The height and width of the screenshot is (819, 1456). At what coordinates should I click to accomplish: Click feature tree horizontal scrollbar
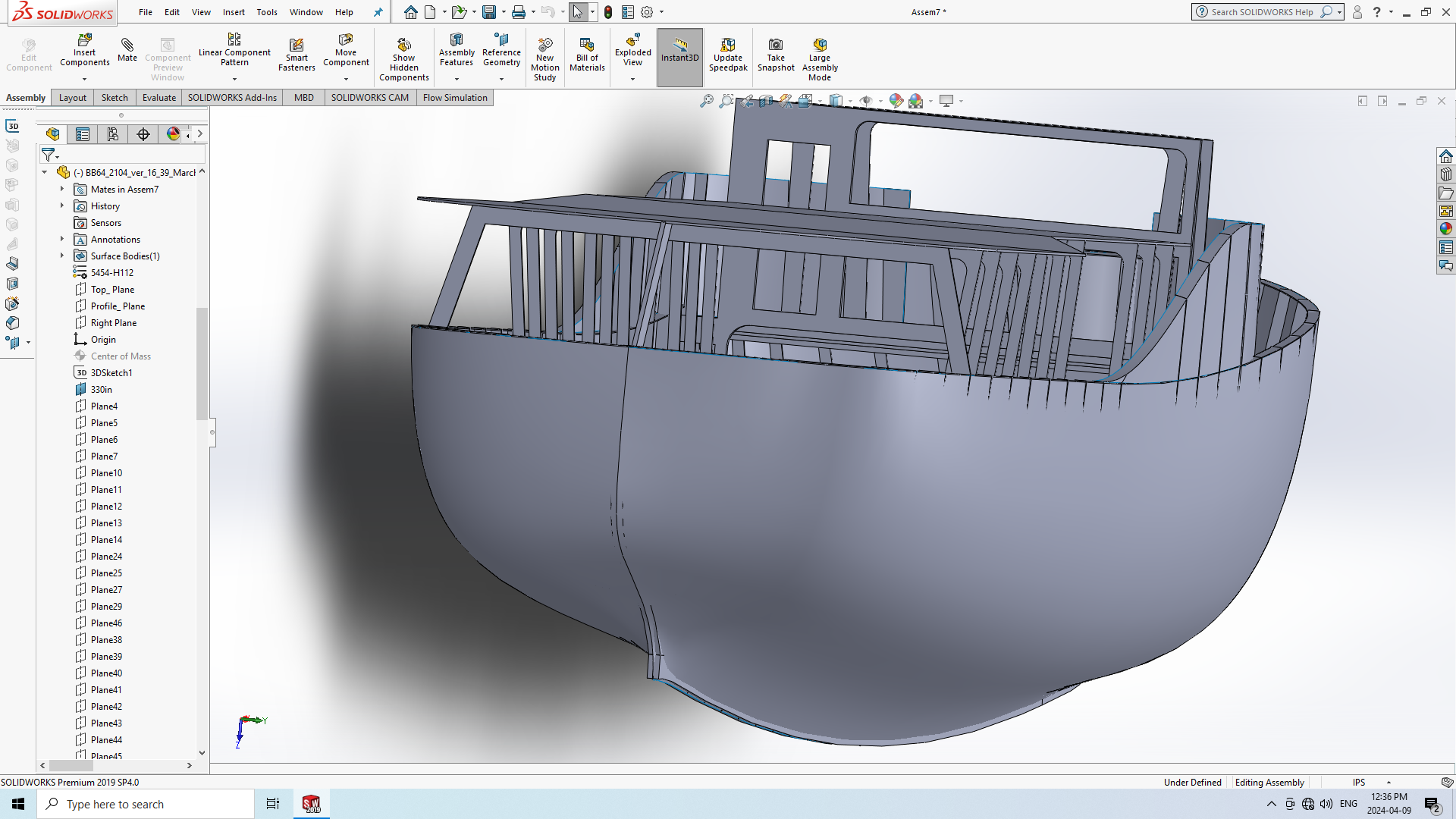pyautogui.click(x=71, y=766)
